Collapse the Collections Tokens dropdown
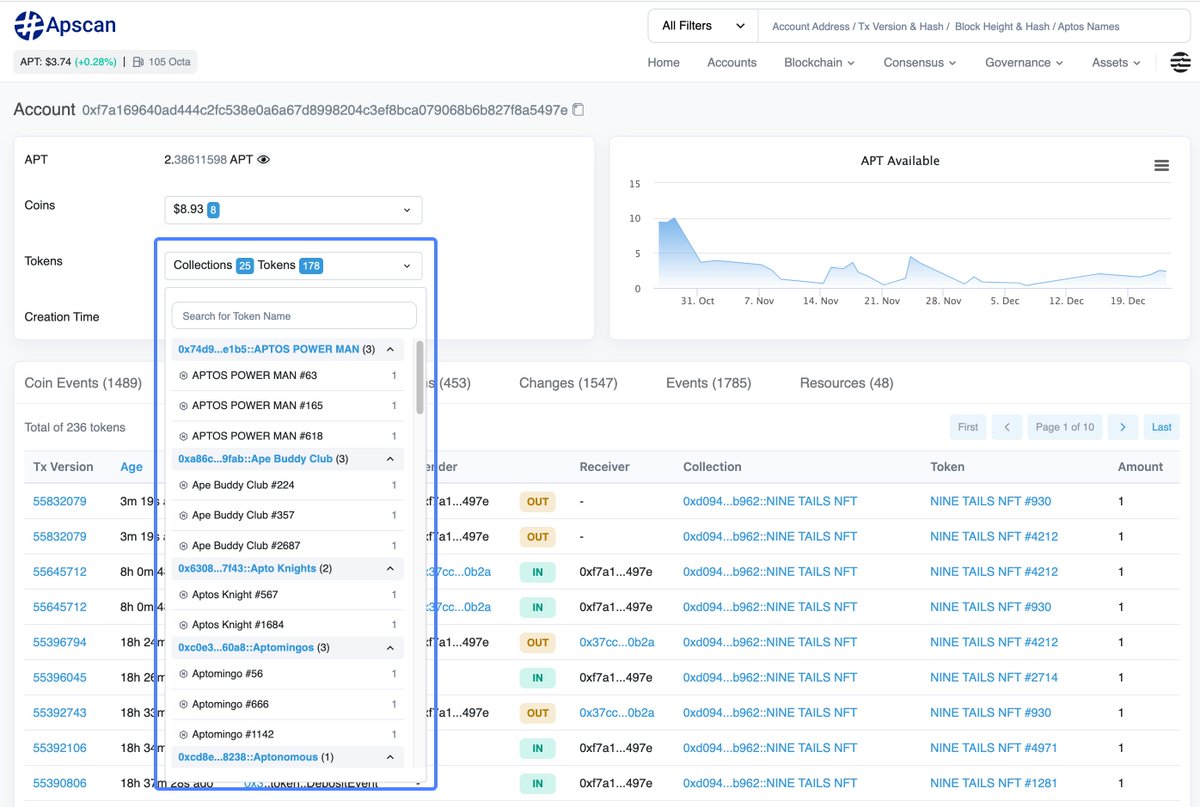Image resolution: width=1200 pixels, height=807 pixels. point(293,266)
